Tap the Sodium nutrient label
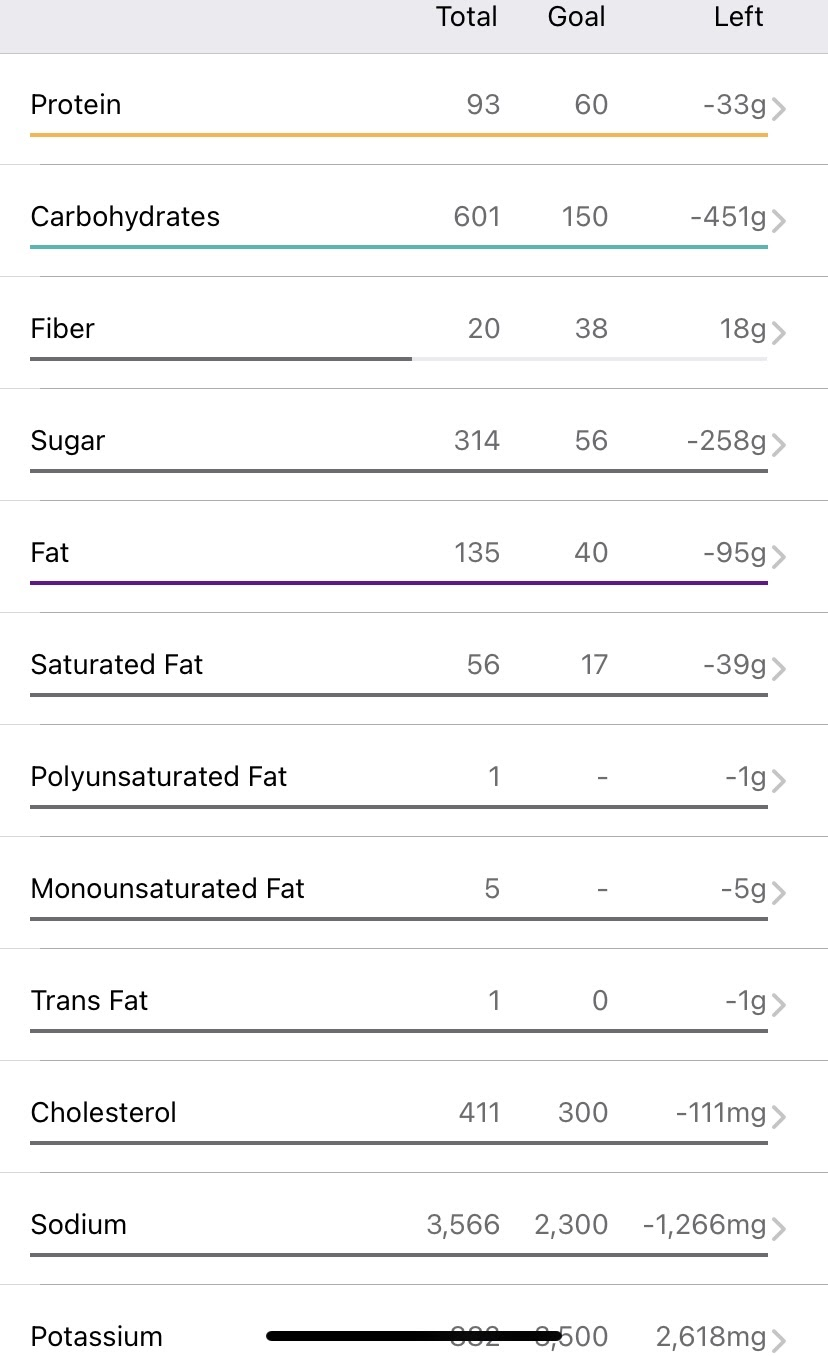Viewport: 828px width, 1356px height. [79, 1225]
